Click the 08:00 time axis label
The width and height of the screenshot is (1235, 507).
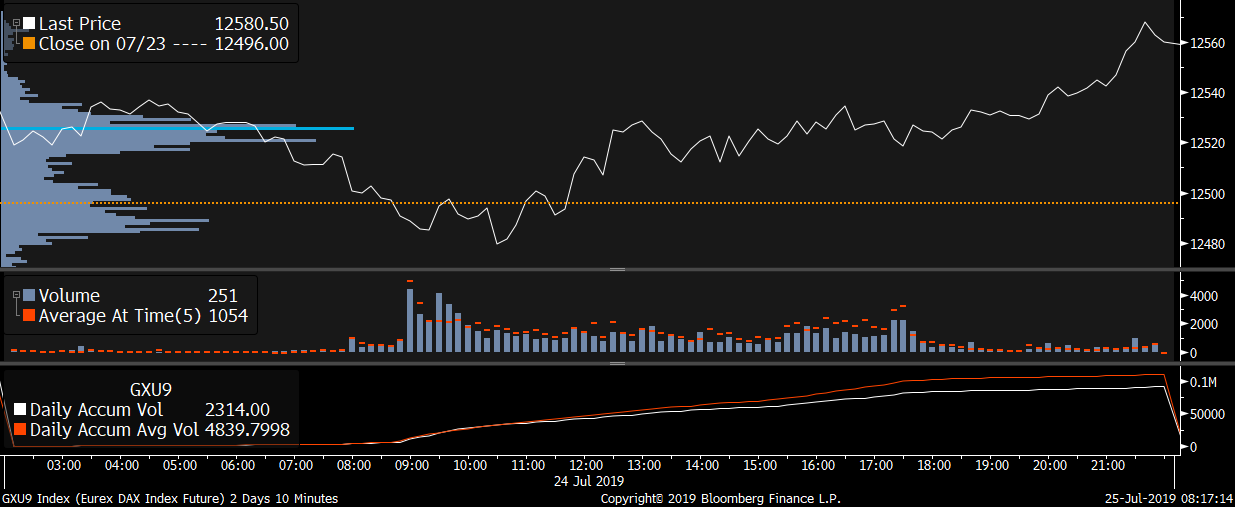[x=354, y=465]
